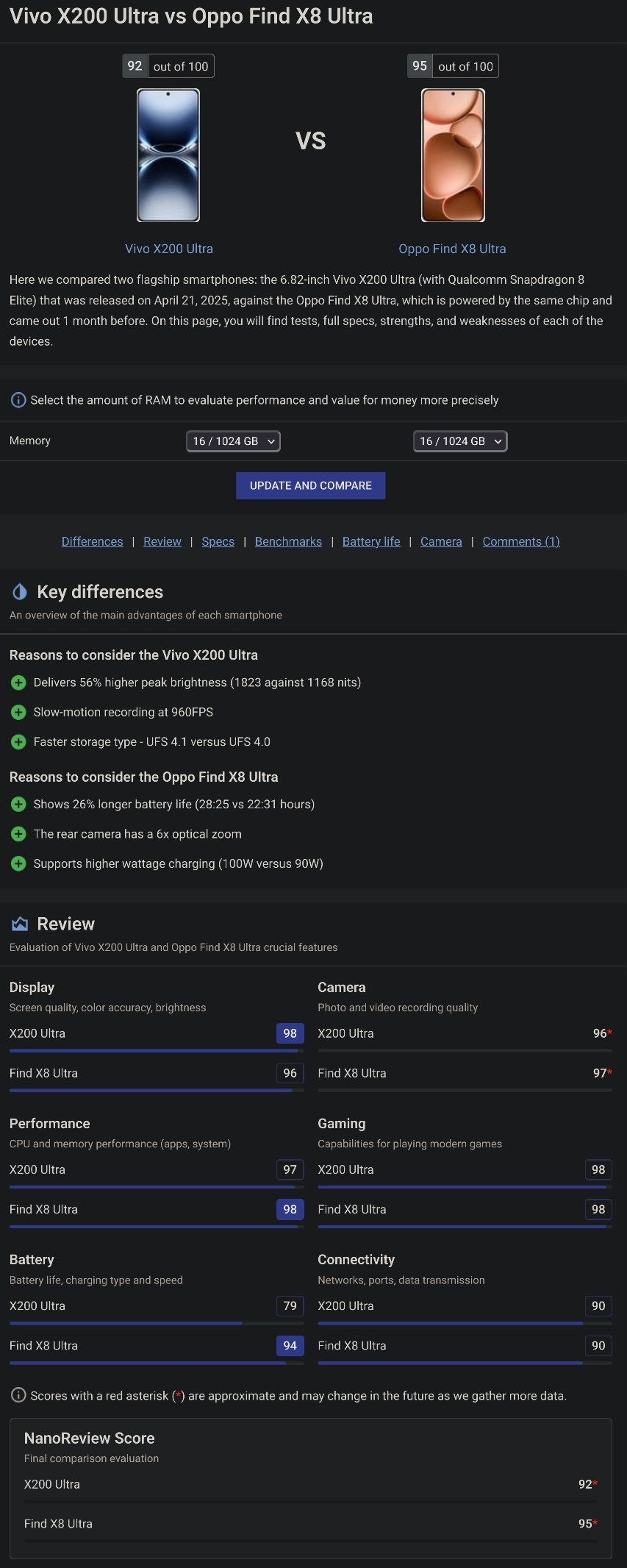Click 'Reasons to consider the Vivo X200 Ultra'

pyautogui.click(x=134, y=655)
